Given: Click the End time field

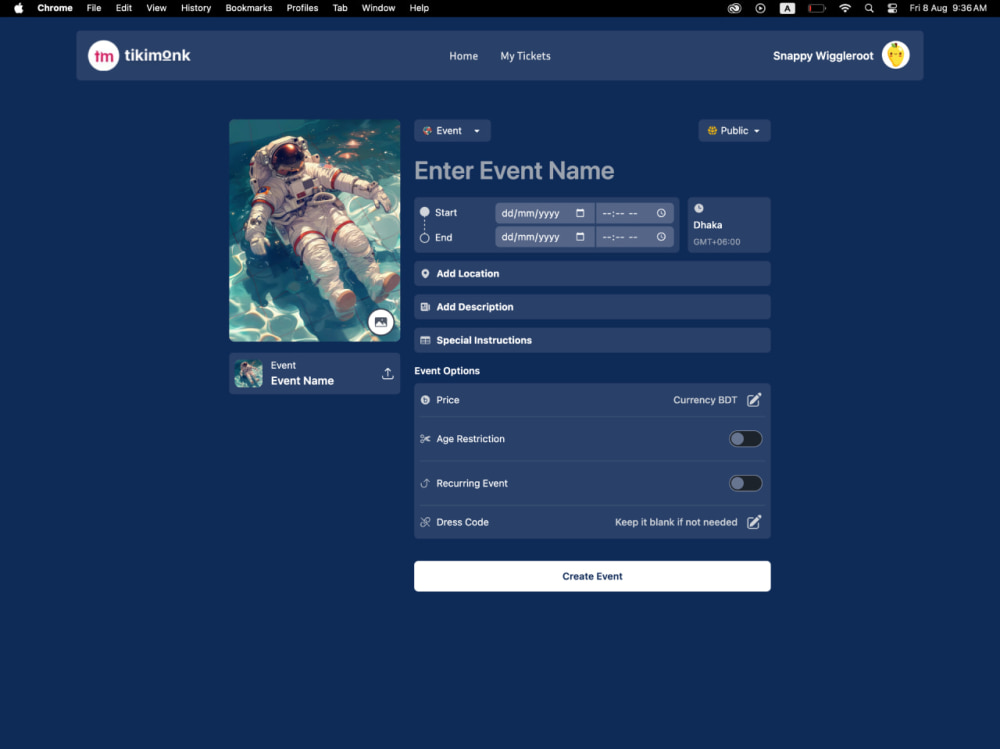Looking at the screenshot, I should tap(635, 237).
